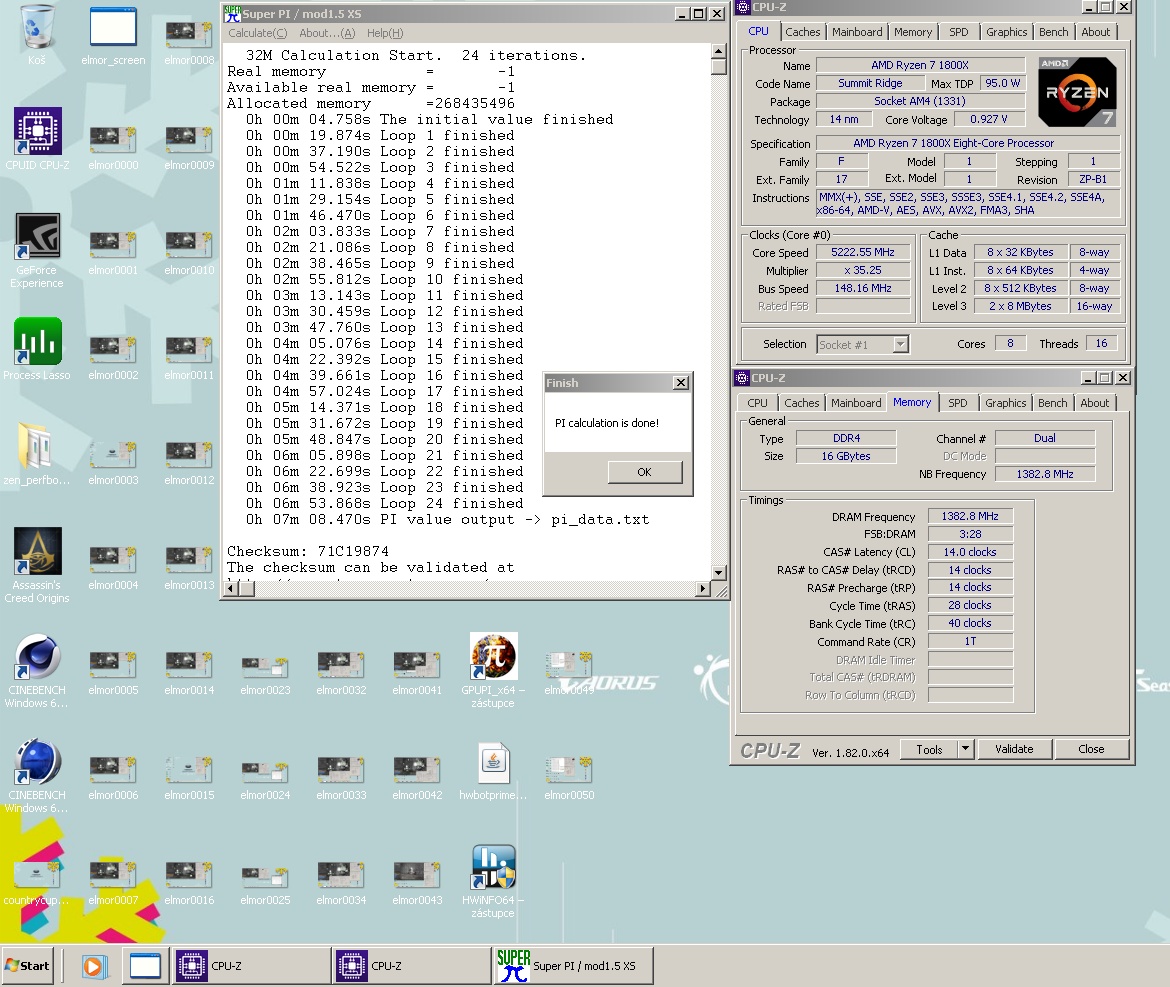Close the Finish dialog with X
The width and height of the screenshot is (1170, 987).
(681, 383)
